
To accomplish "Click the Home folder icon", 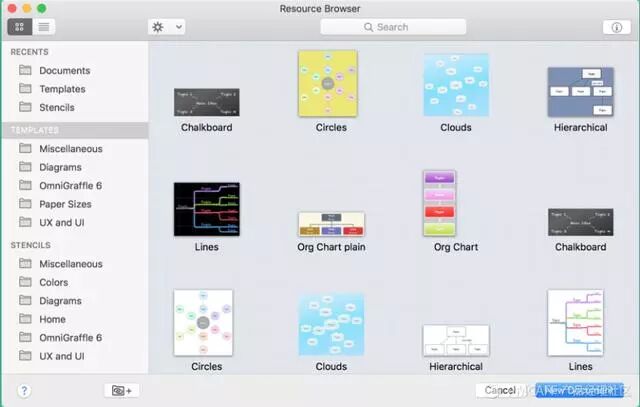I will [x=25, y=318].
